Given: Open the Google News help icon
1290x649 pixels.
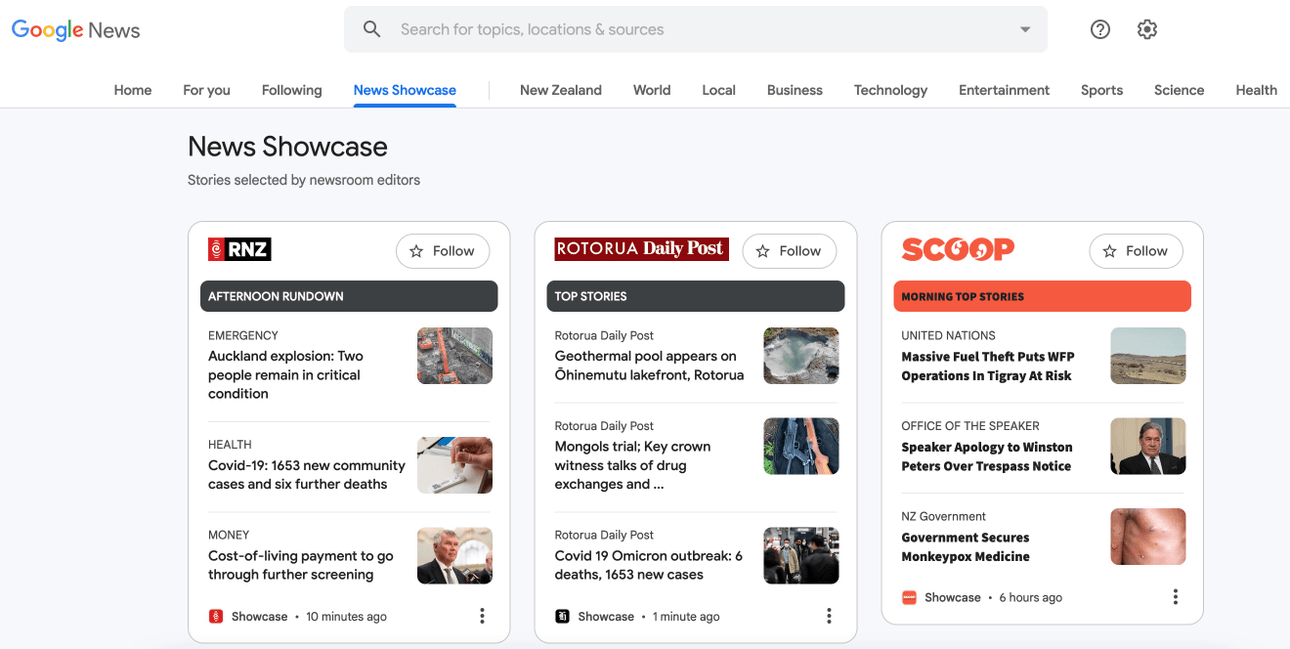Looking at the screenshot, I should pyautogui.click(x=1100, y=30).
